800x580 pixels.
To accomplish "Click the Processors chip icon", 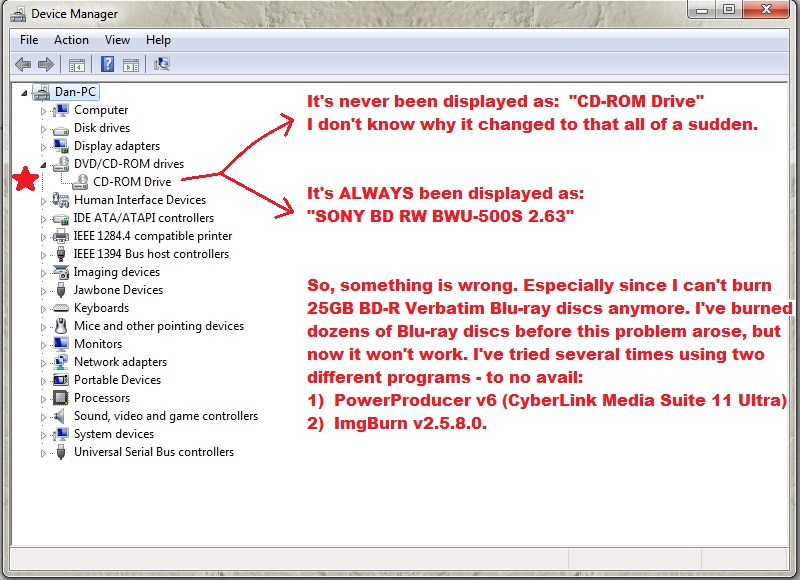I will pyautogui.click(x=61, y=398).
